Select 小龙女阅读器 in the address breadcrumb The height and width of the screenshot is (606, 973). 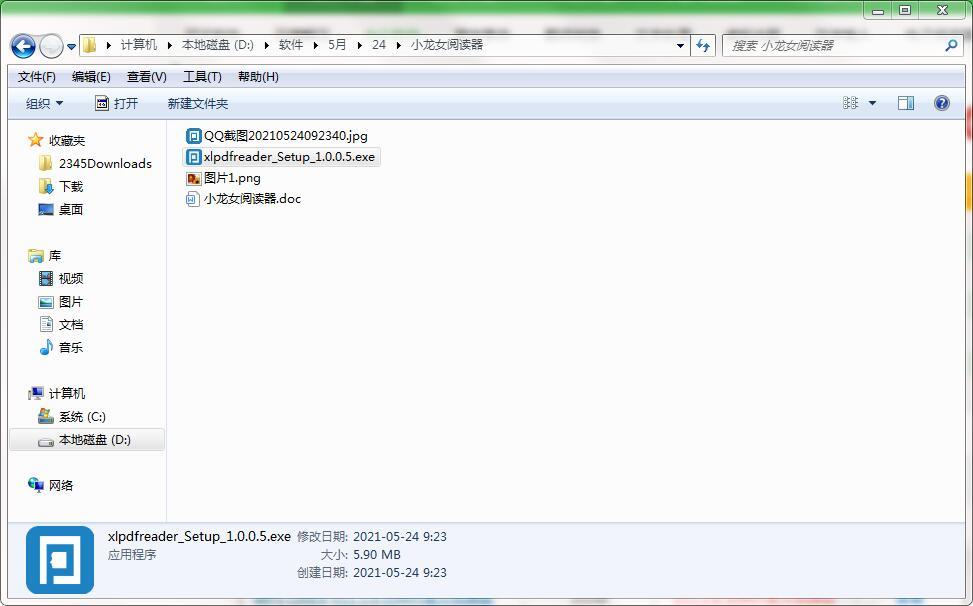(447, 45)
